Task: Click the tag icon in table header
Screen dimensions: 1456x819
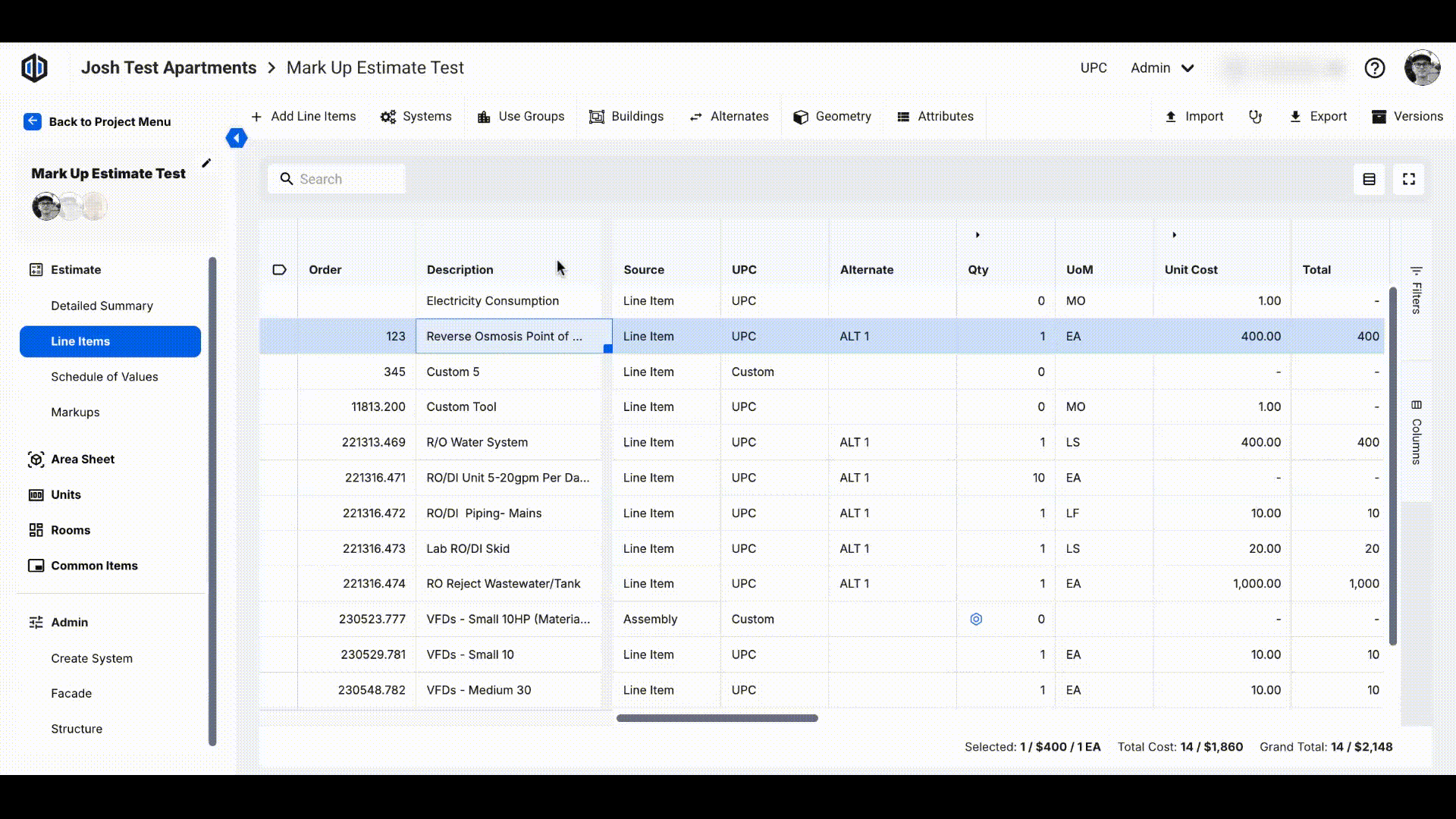Action: (x=279, y=270)
